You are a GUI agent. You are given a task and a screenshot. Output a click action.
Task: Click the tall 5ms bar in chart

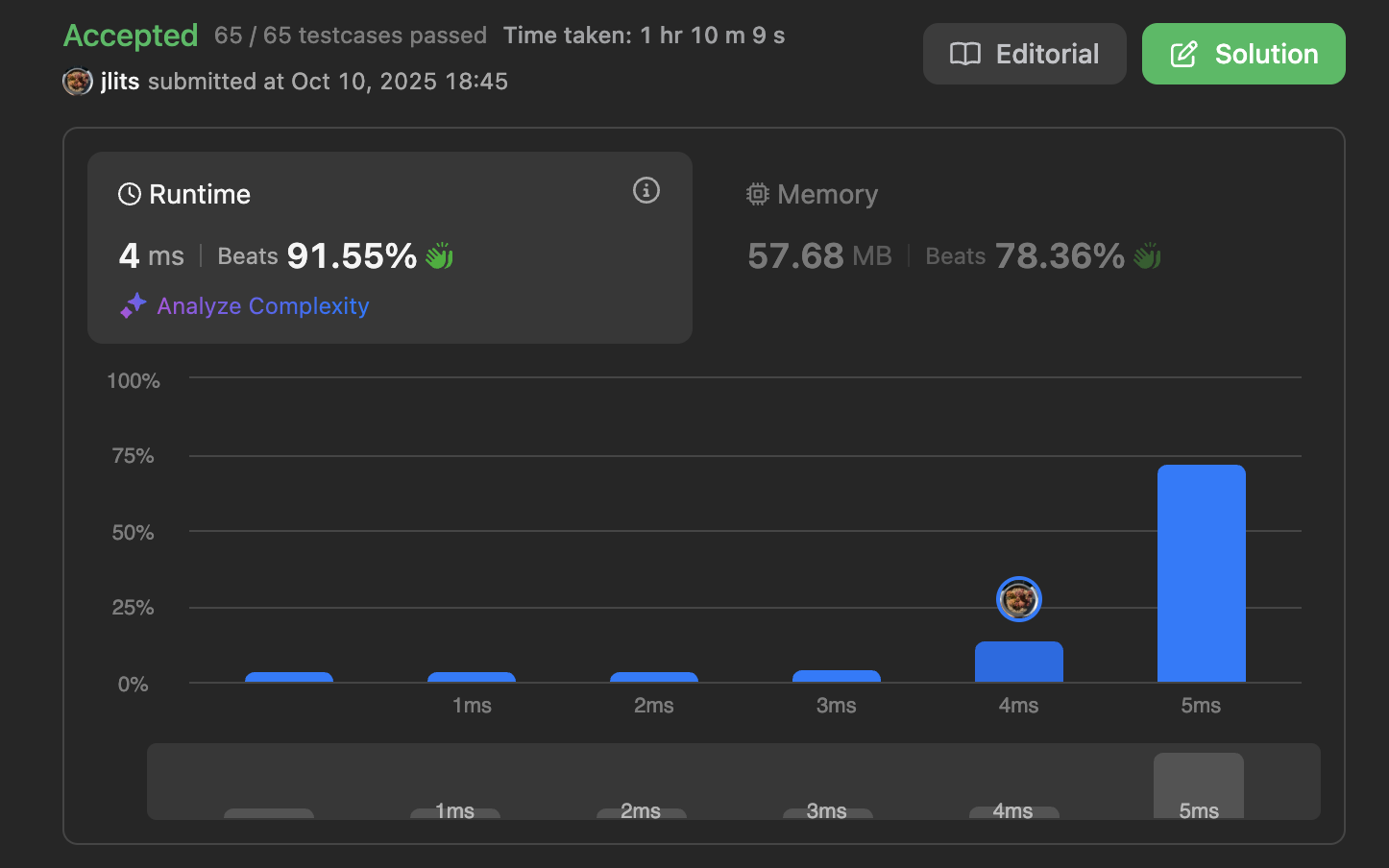pos(1202,573)
